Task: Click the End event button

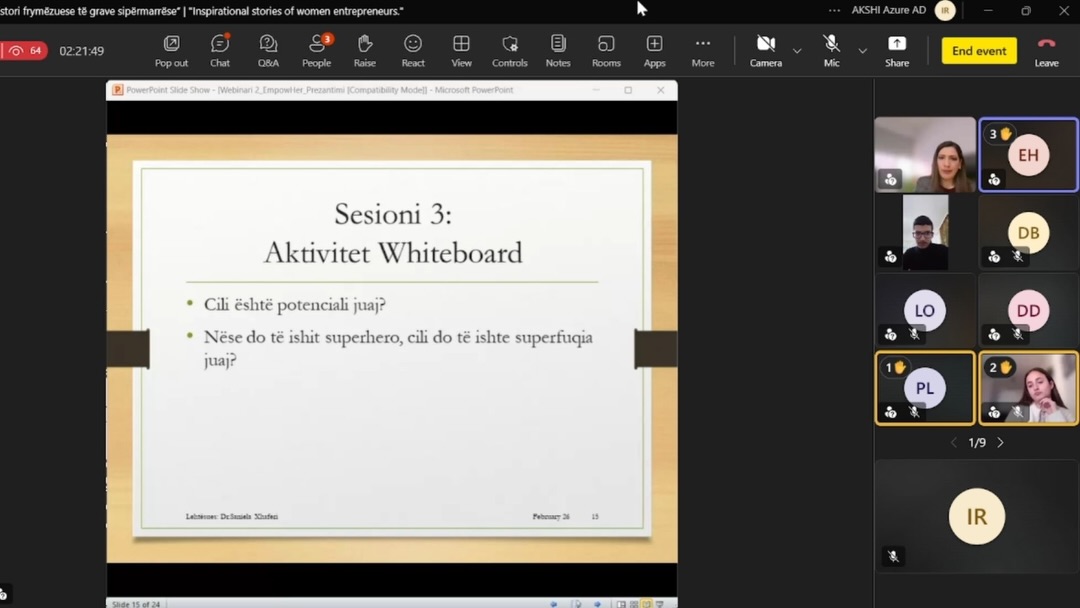Action: point(978,50)
